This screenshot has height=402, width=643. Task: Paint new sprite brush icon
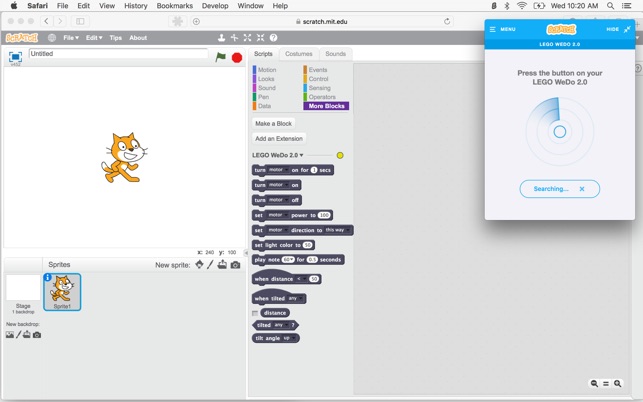click(210, 265)
